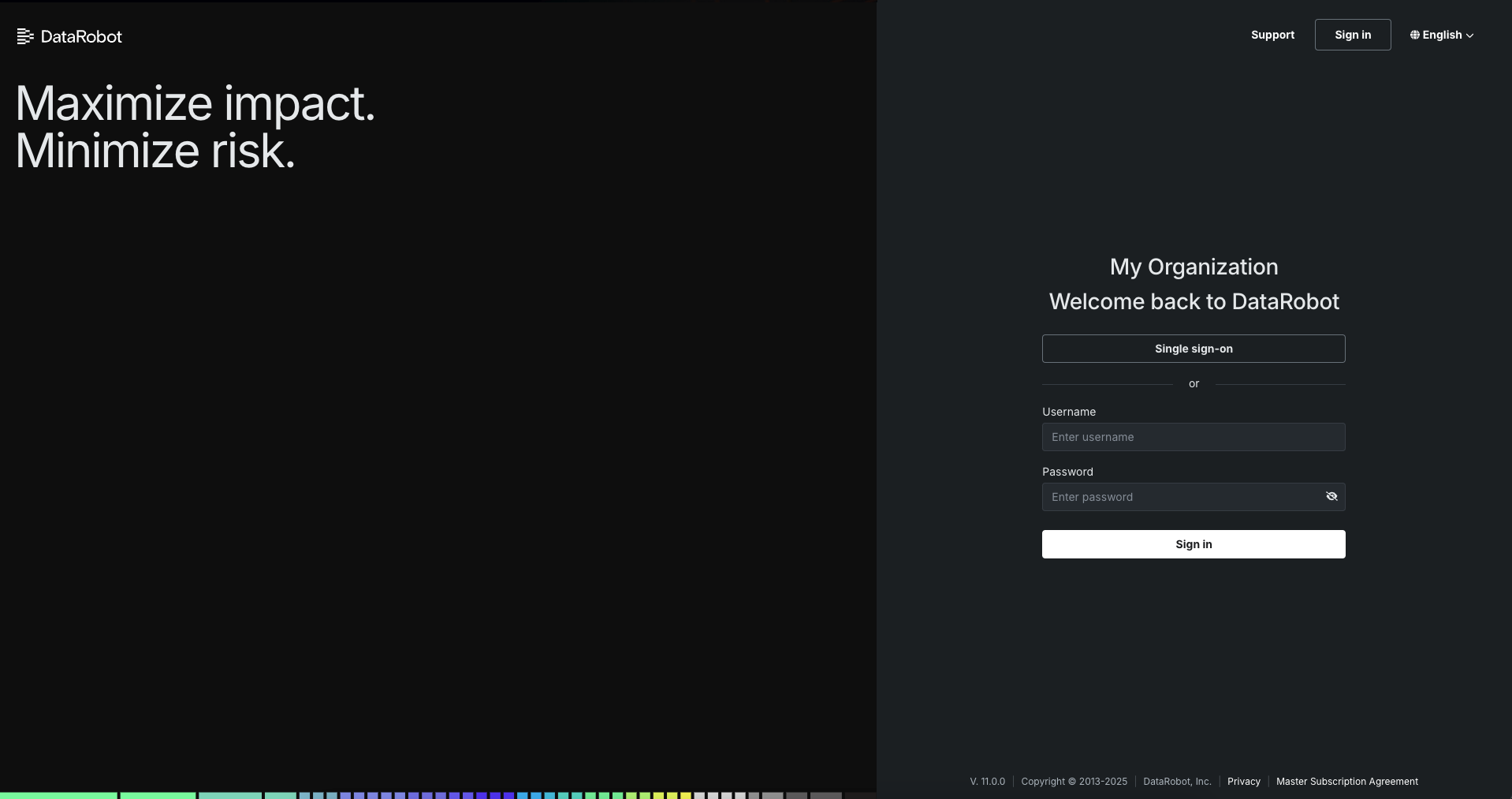This screenshot has width=1512, height=799.
Task: Click the outlined Sign in header button
Action: (1353, 35)
